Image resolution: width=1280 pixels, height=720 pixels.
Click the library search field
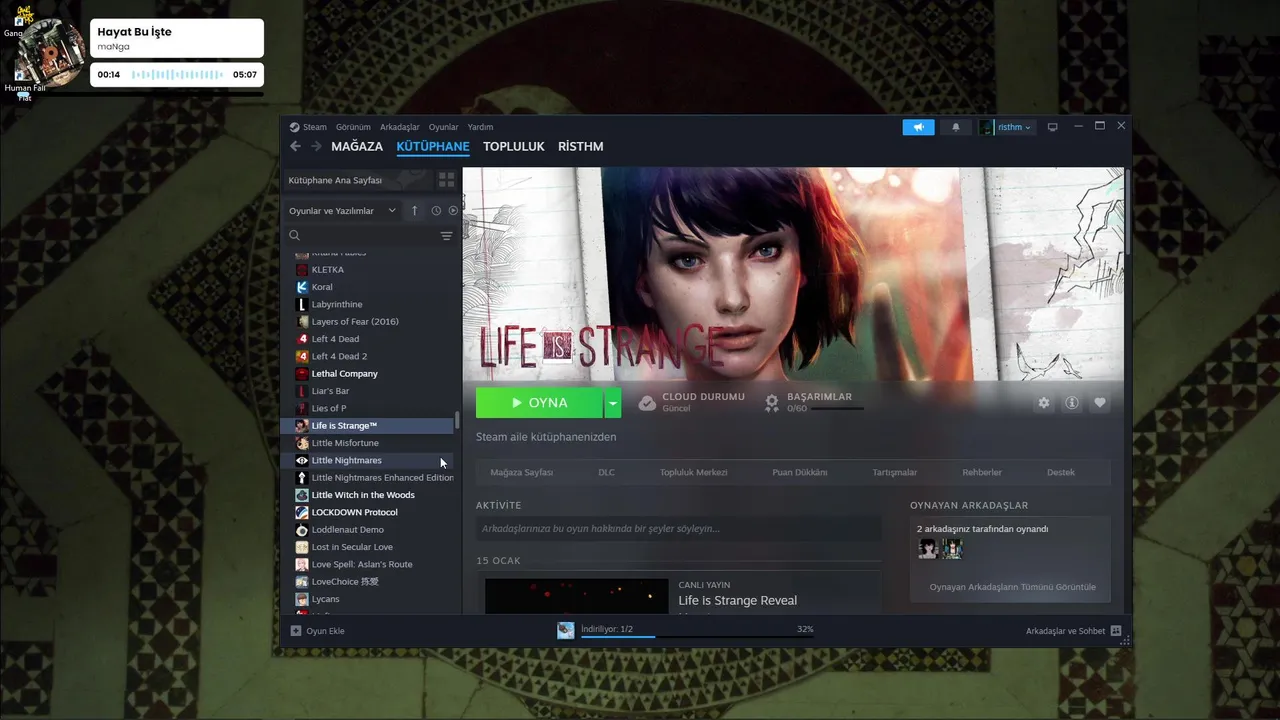pos(362,236)
